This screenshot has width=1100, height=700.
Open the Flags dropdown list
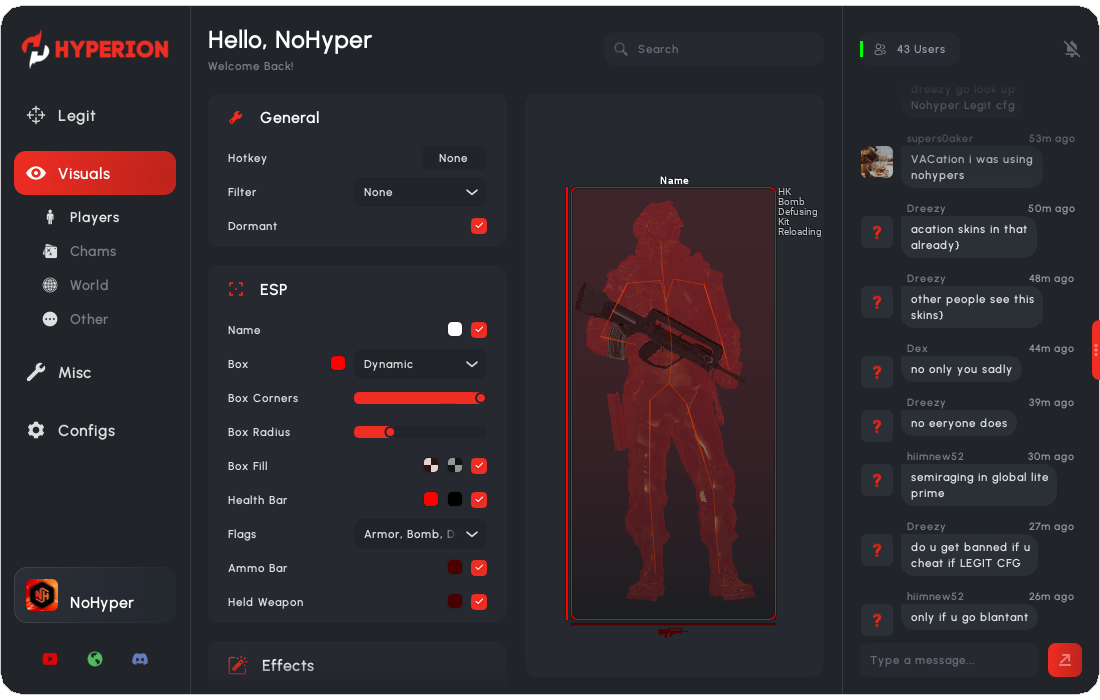[420, 534]
